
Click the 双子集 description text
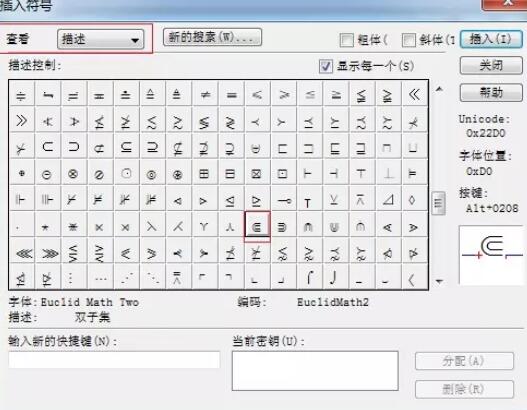92,317
